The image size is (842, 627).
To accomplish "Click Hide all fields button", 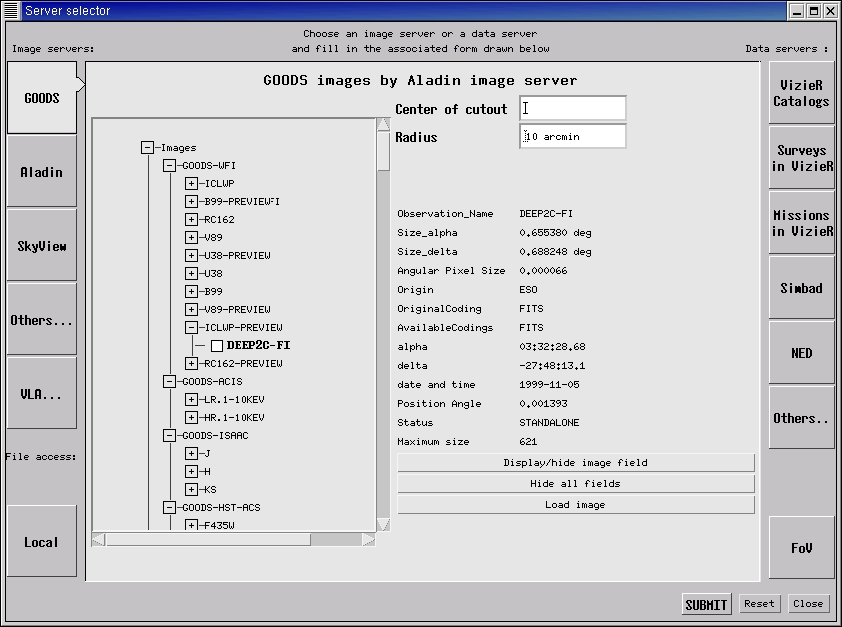I will tap(576, 484).
